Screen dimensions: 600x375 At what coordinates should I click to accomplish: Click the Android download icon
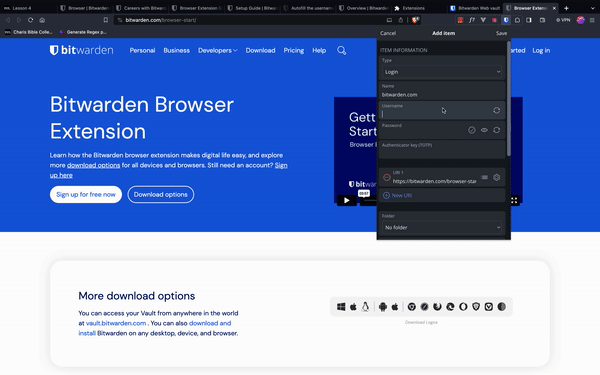(x=382, y=307)
